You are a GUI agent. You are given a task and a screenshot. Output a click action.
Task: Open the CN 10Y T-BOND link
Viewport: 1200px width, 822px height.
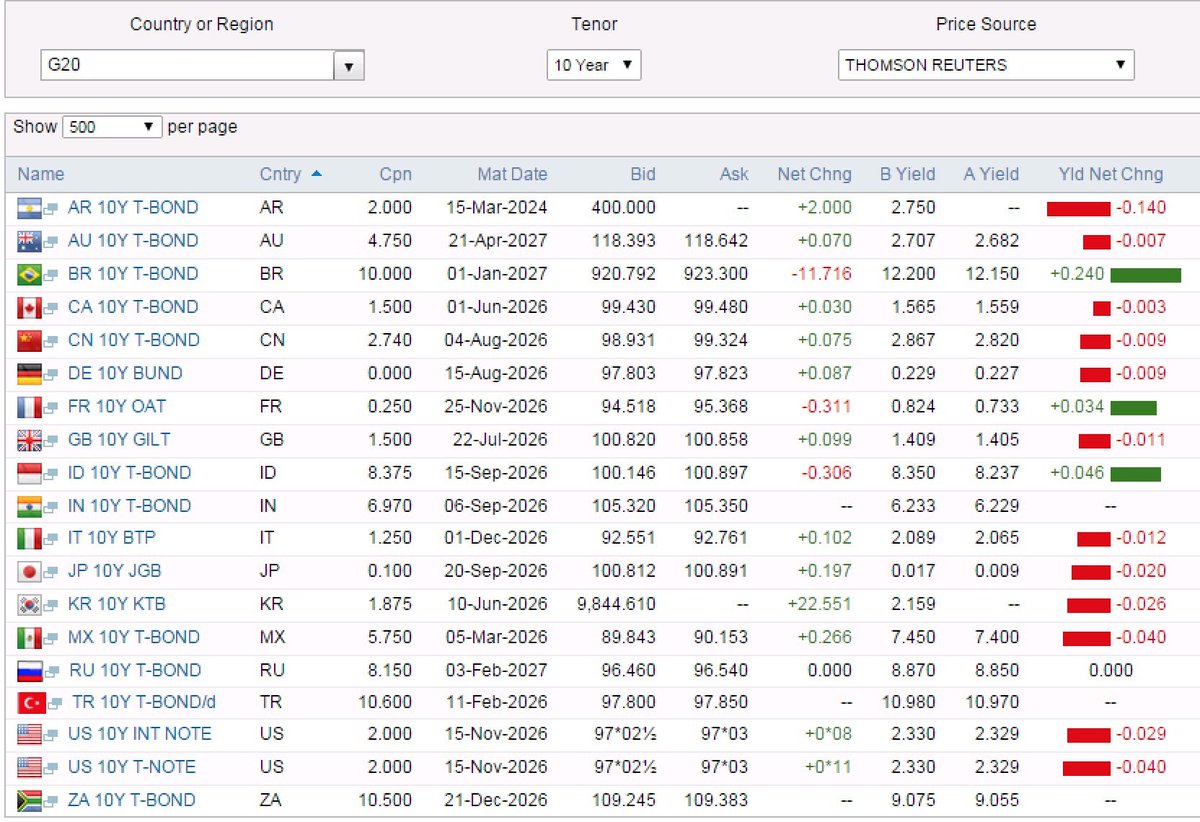[133, 340]
